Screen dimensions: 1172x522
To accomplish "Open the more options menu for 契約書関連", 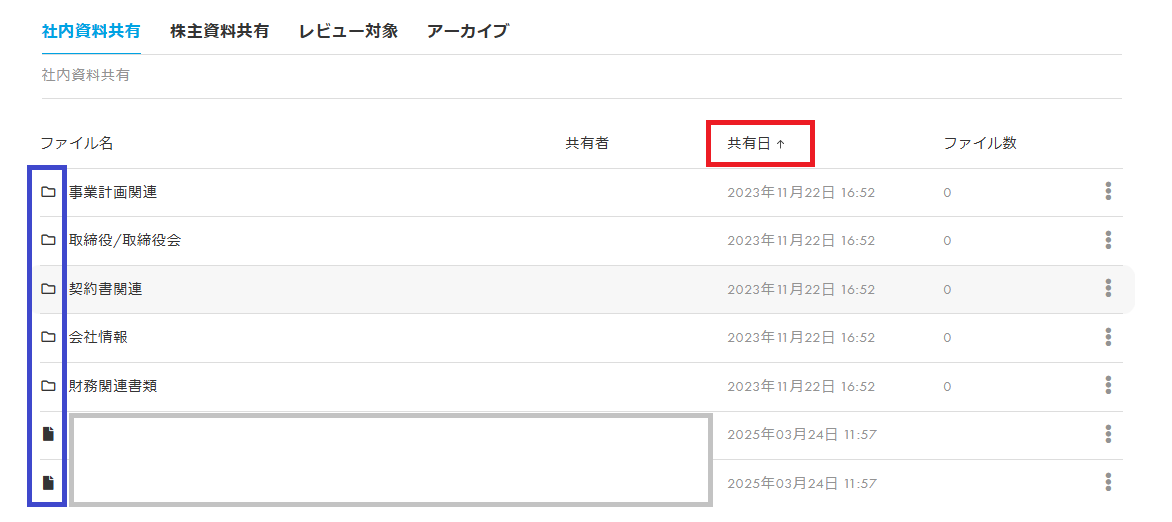I will pos(1108,289).
